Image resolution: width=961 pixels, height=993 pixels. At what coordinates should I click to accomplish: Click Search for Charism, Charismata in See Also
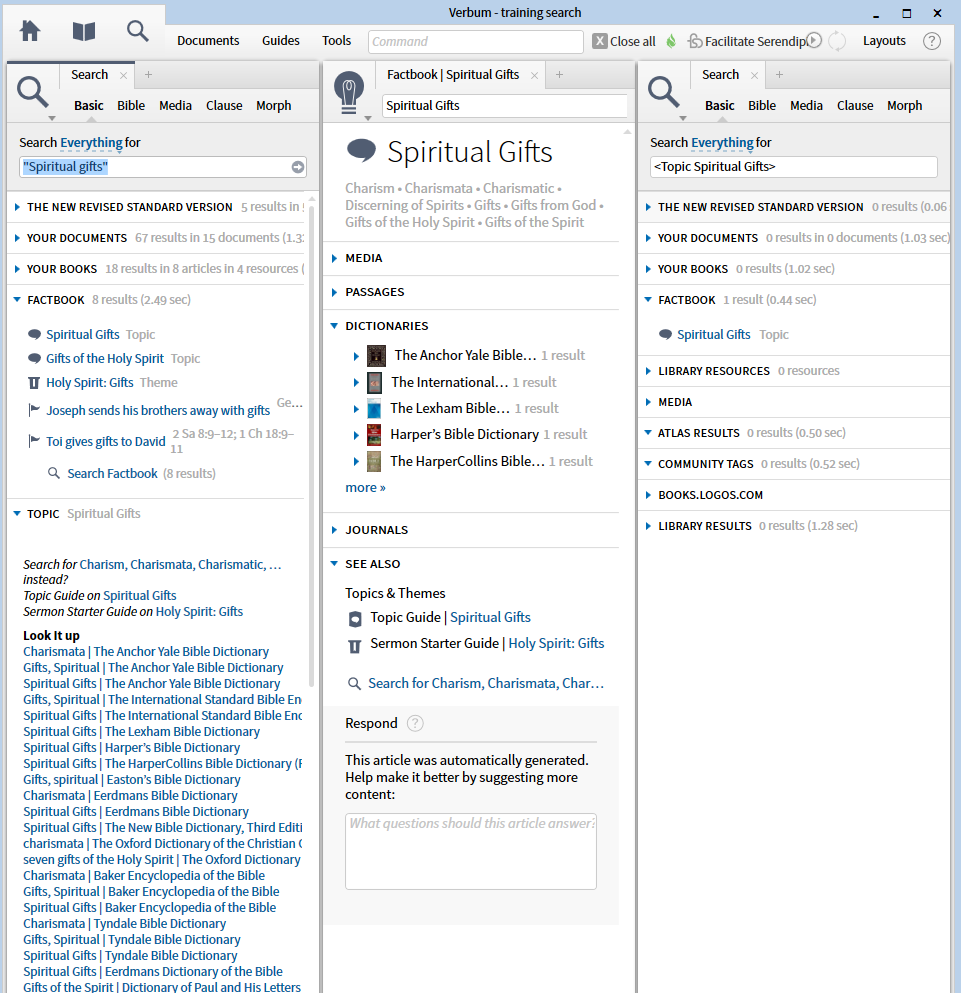click(x=486, y=683)
